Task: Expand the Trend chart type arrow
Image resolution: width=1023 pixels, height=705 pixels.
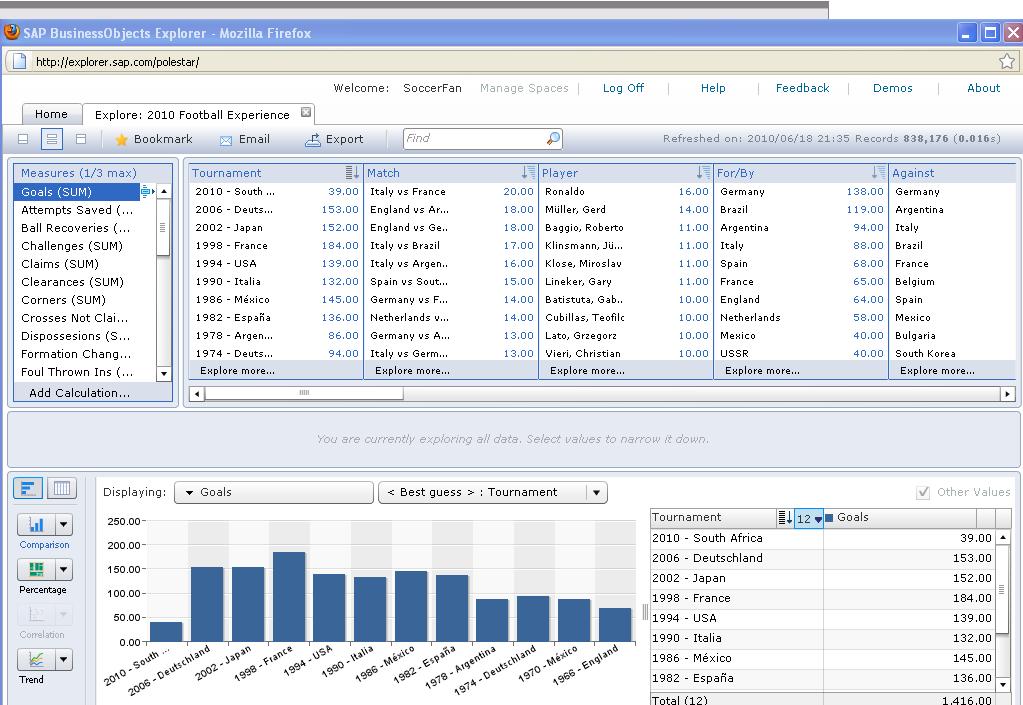Action: point(63,659)
